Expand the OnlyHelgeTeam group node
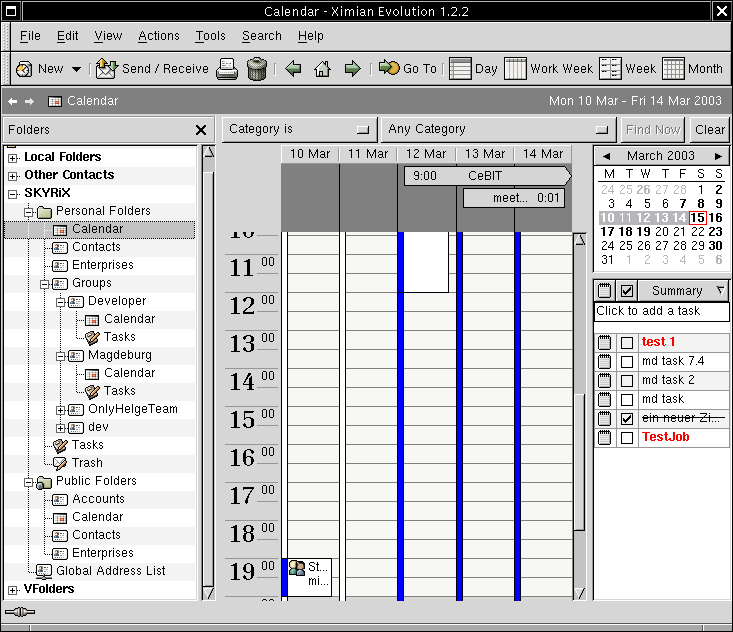 coord(61,410)
